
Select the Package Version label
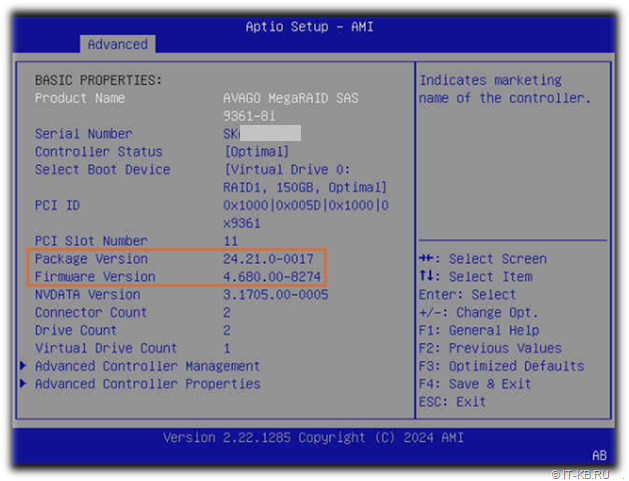click(x=91, y=259)
